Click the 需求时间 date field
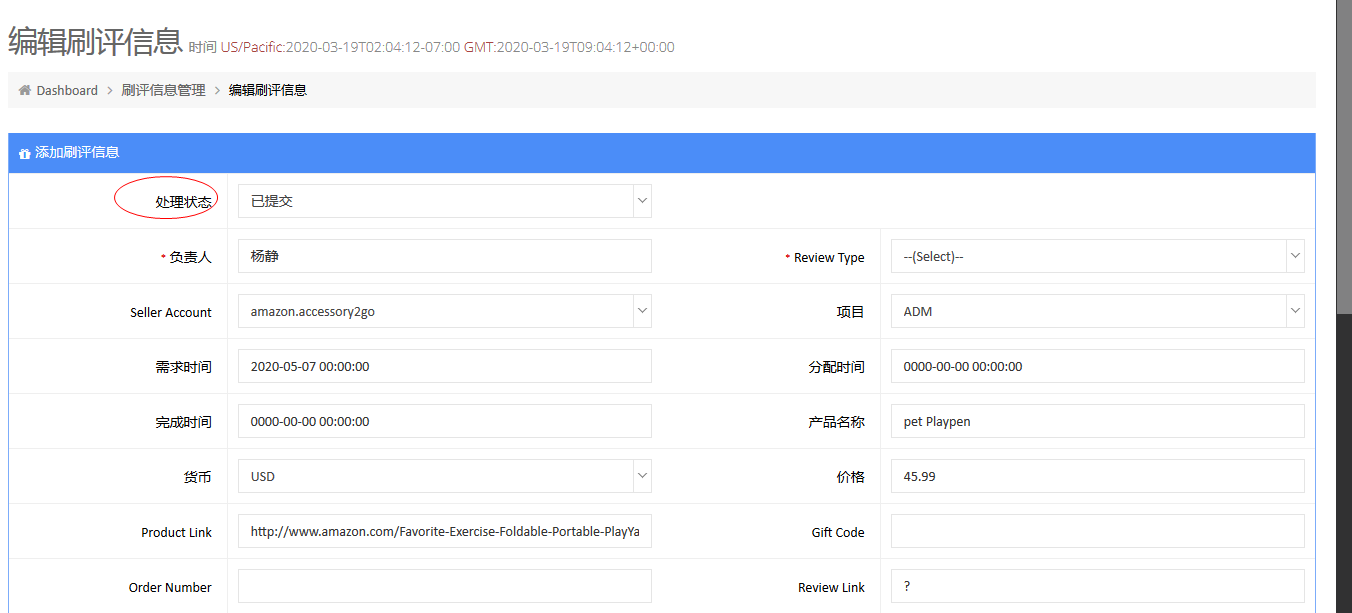 pos(445,366)
